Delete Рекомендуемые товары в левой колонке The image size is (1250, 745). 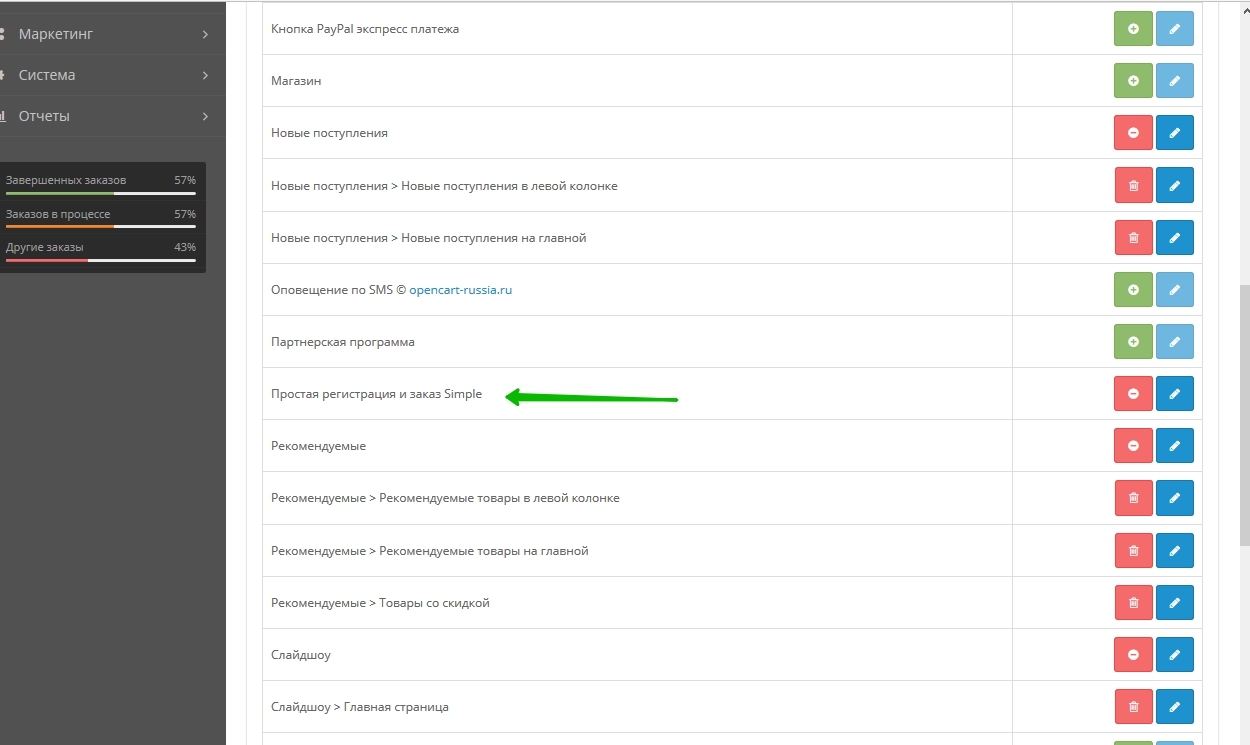(x=1133, y=498)
